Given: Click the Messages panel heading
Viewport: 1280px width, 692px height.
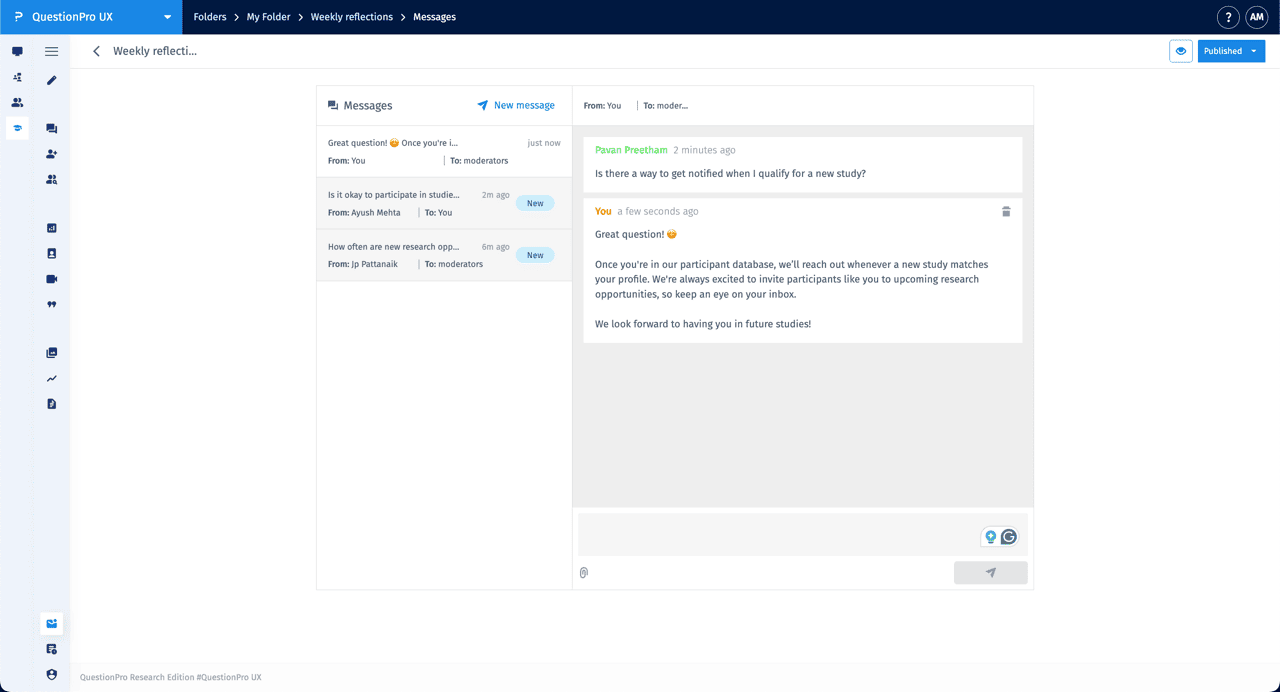Looking at the screenshot, I should pos(360,105).
